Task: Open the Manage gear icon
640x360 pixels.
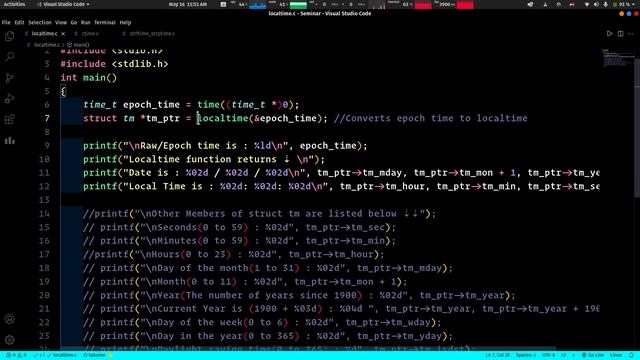Action: [x=9, y=340]
